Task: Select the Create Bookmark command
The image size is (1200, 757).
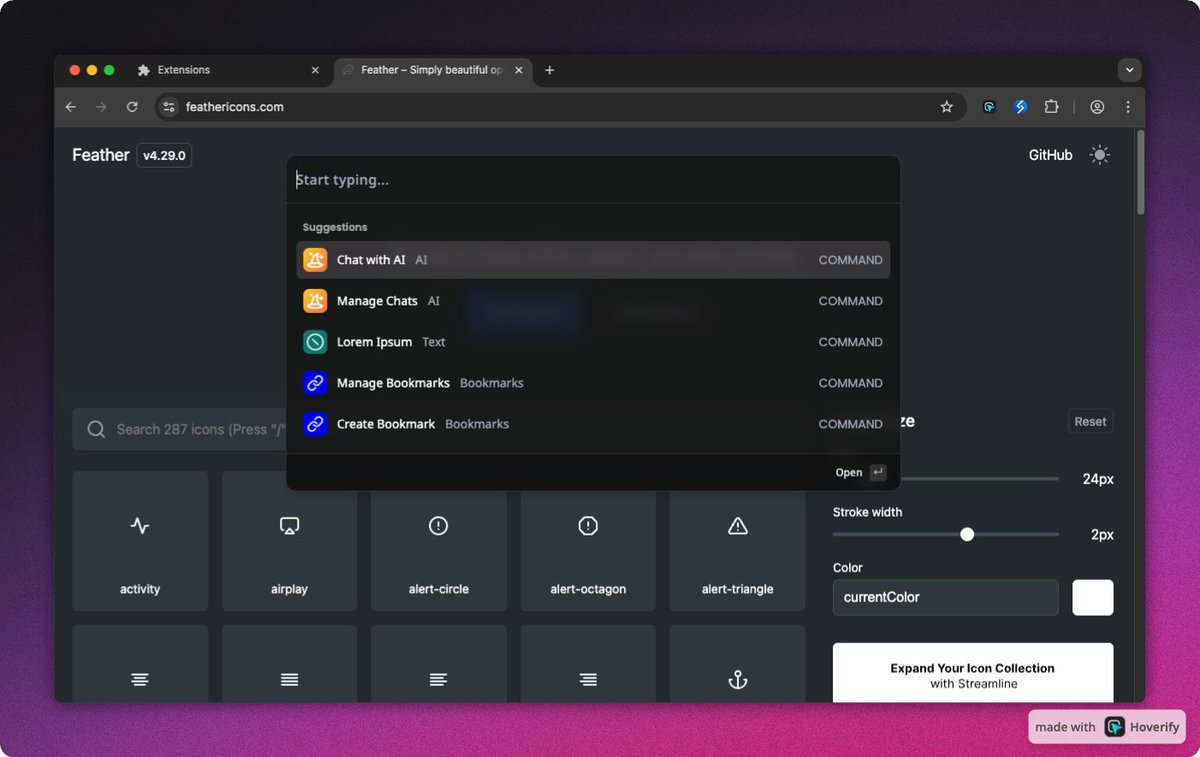Action: tap(593, 424)
